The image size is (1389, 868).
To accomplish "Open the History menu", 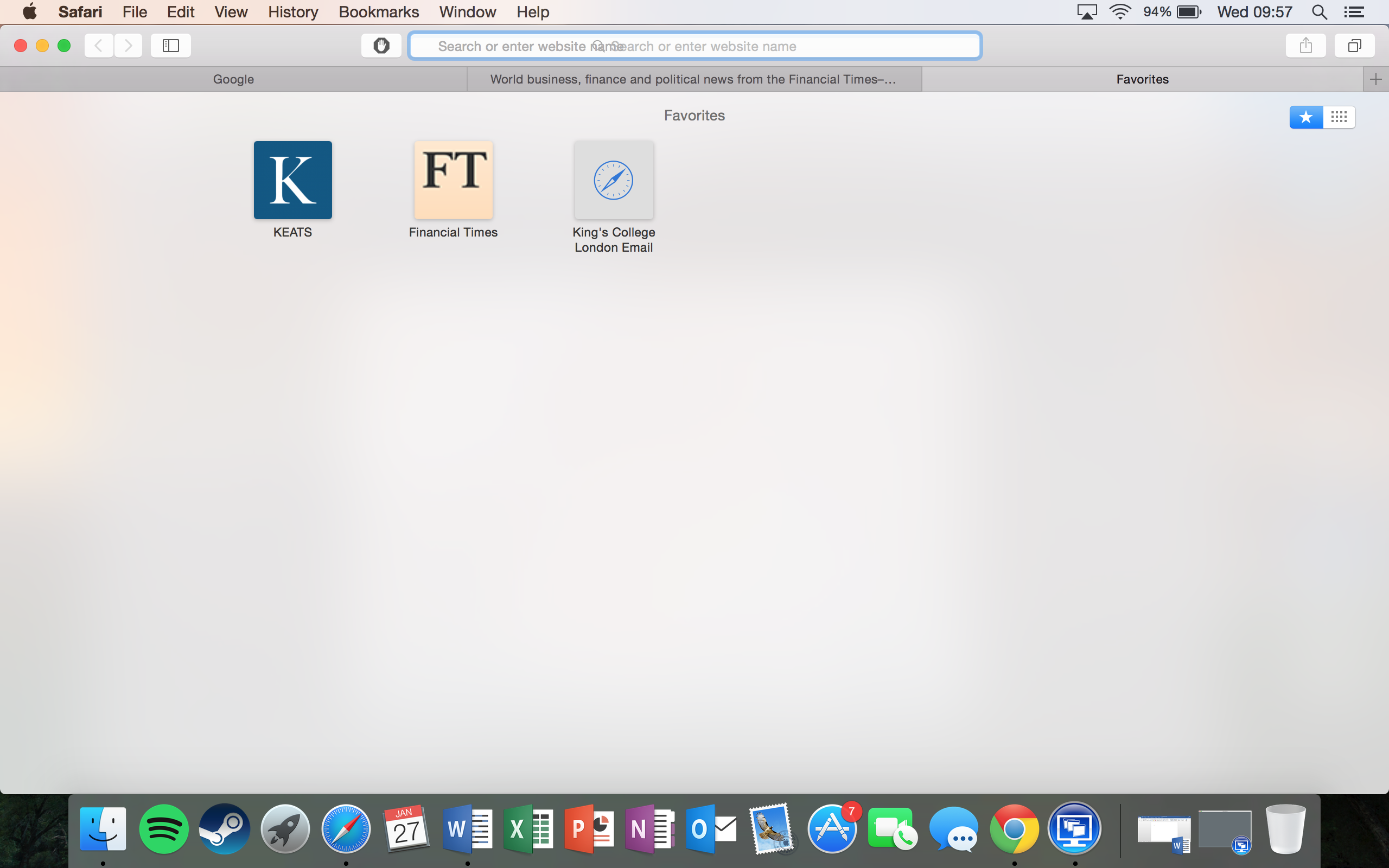I will pos(293,12).
